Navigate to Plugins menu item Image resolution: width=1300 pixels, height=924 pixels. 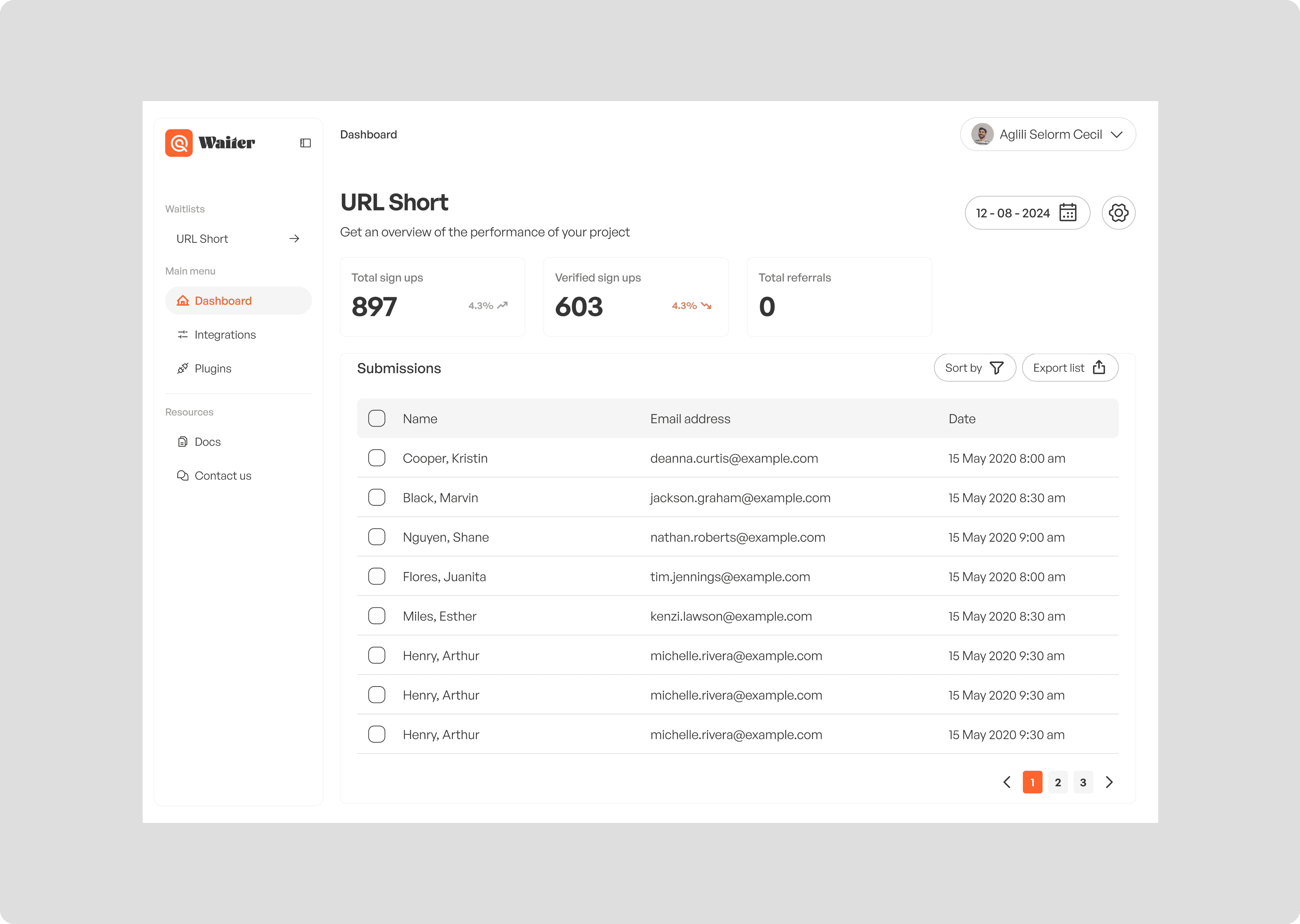(x=213, y=369)
